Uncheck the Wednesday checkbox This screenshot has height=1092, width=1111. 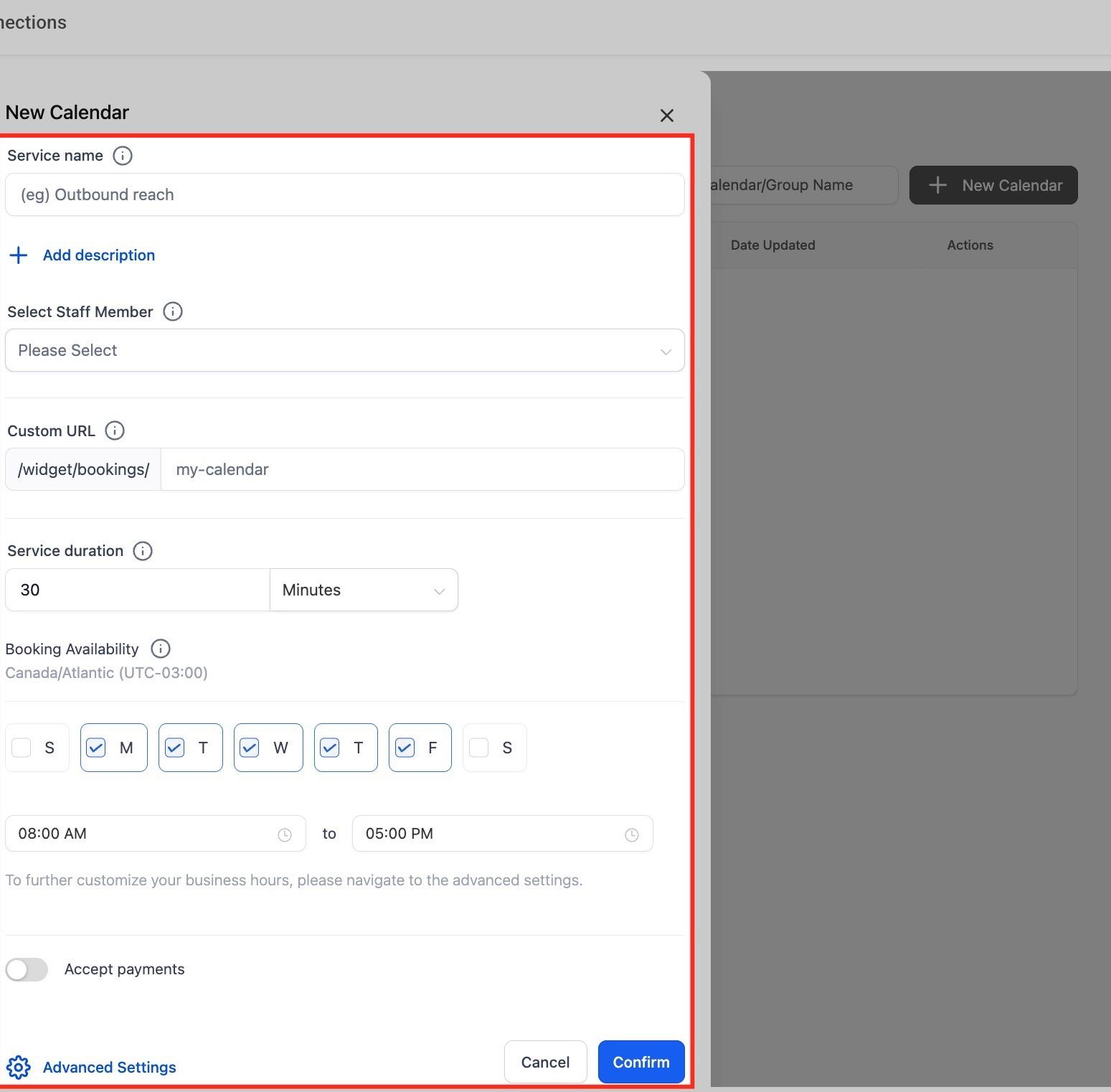tap(249, 748)
